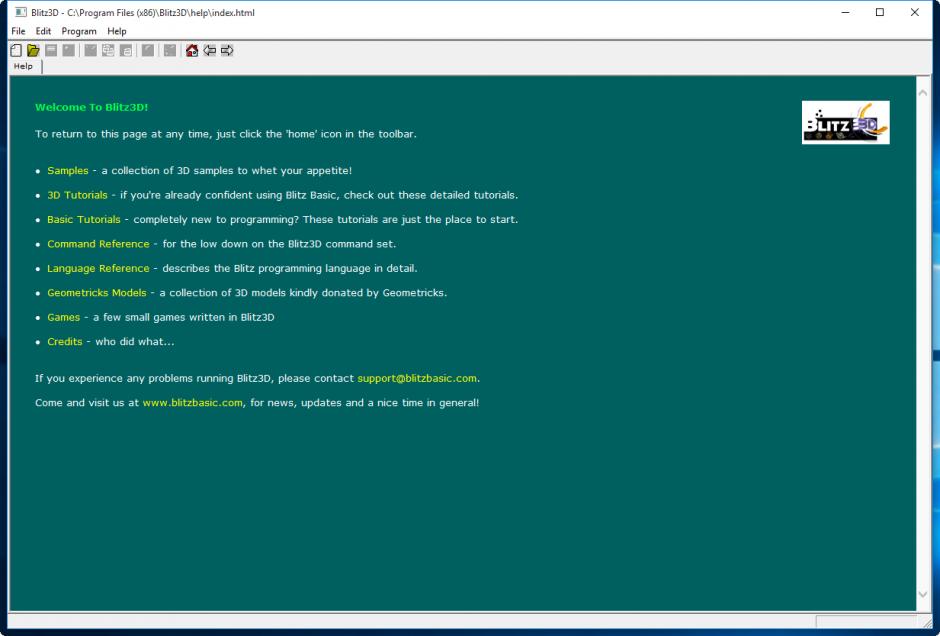Click the greyed Find toolbar icon
The height and width of the screenshot is (636, 940).
click(x=147, y=50)
